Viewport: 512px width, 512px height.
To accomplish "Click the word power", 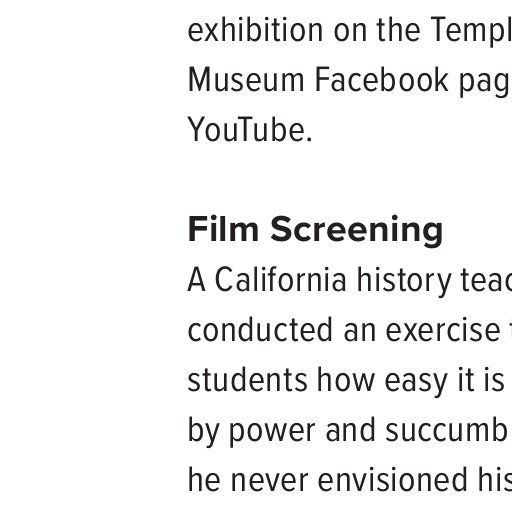I will pos(273,433).
